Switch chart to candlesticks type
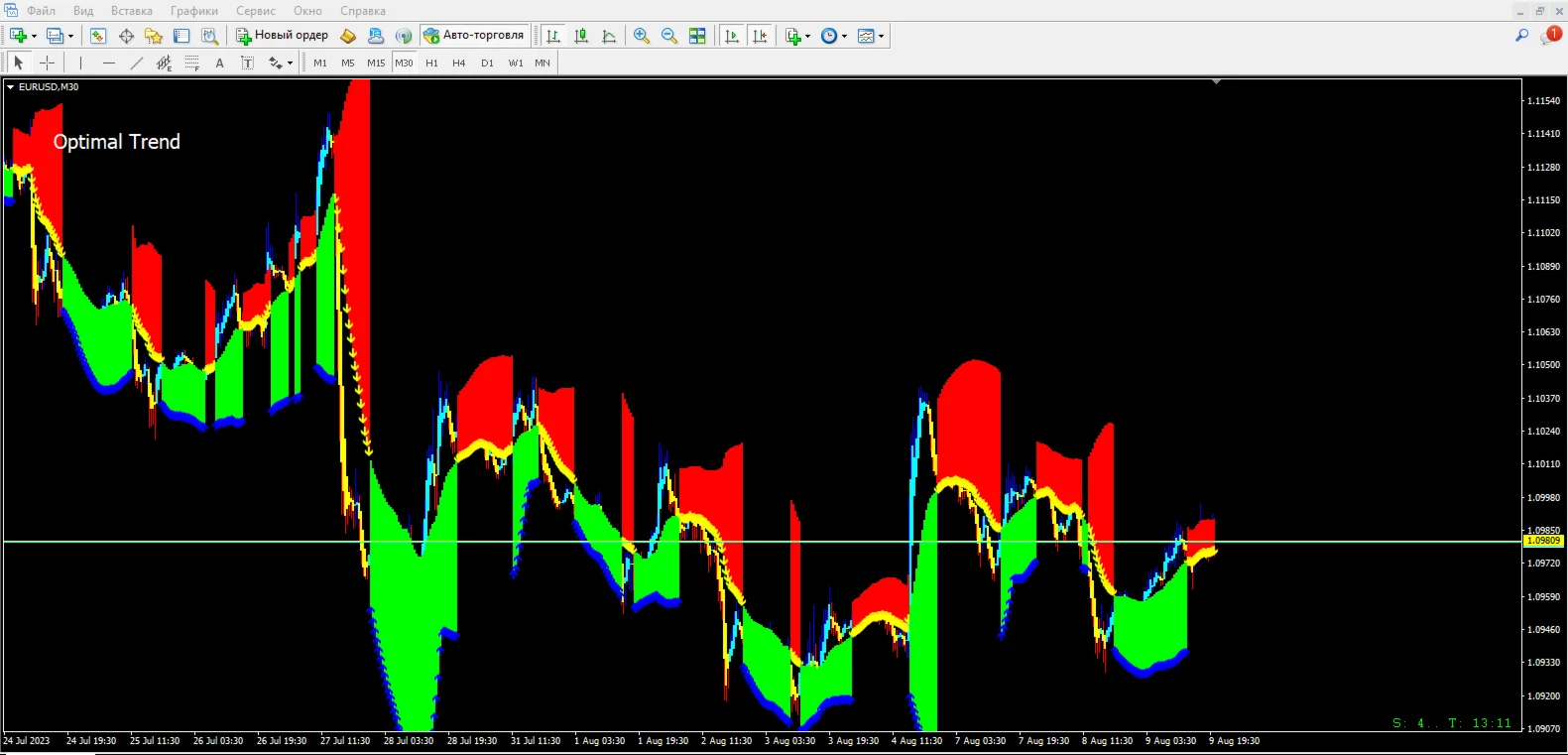The width and height of the screenshot is (1568, 755). tap(581, 36)
